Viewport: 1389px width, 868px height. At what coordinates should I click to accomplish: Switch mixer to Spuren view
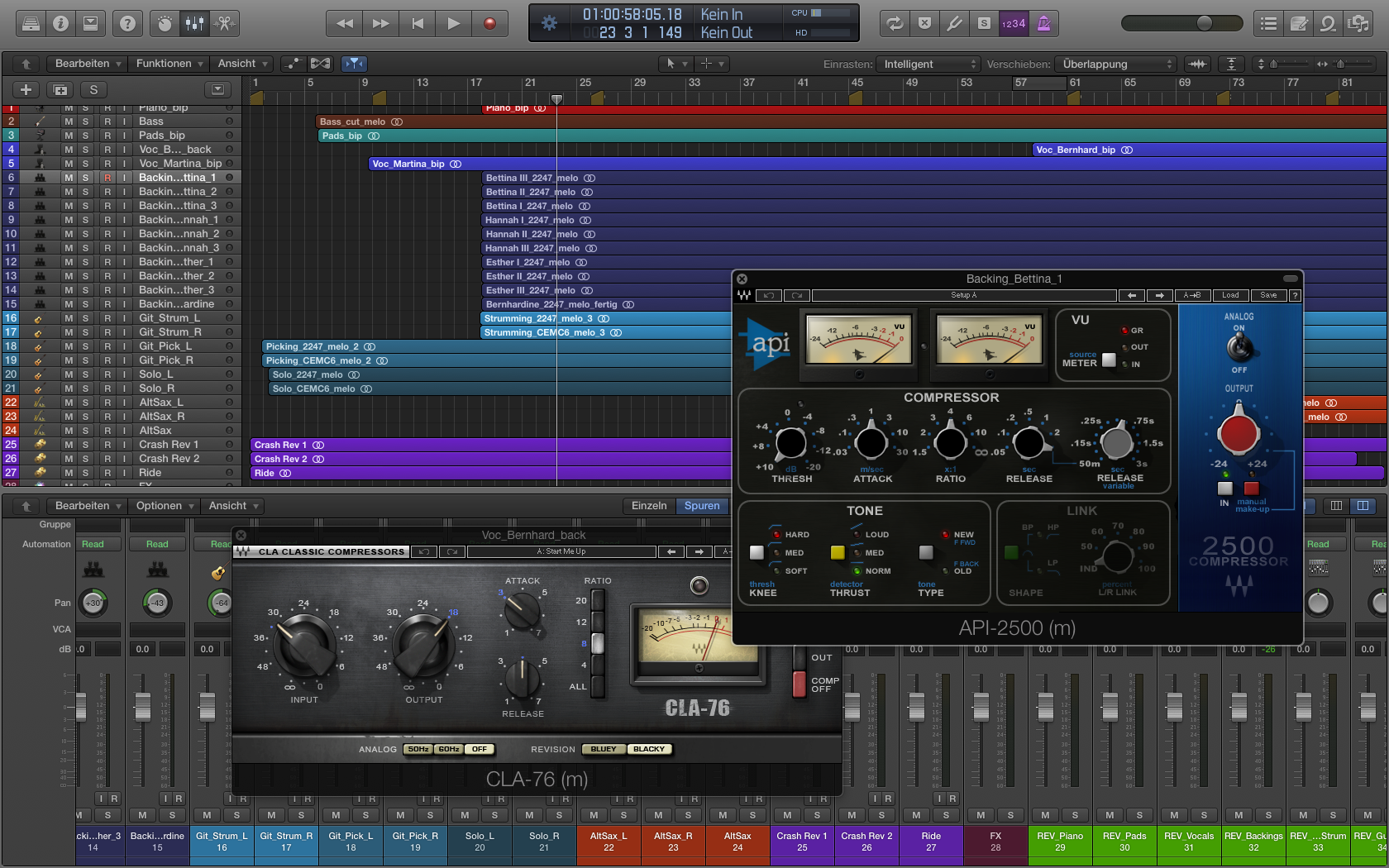point(702,506)
